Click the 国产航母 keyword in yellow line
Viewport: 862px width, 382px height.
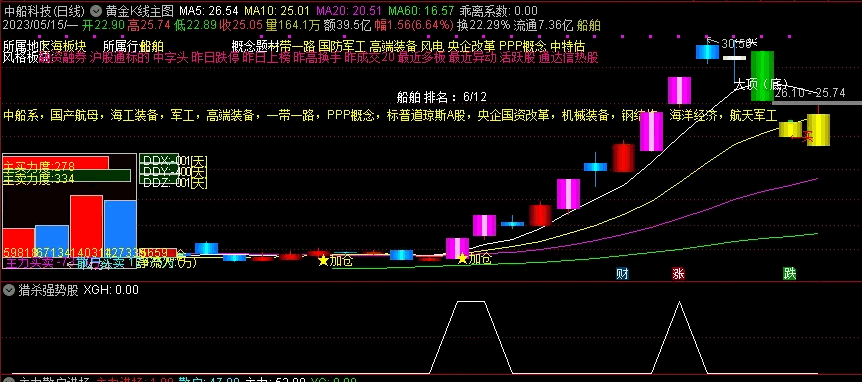tap(73, 115)
